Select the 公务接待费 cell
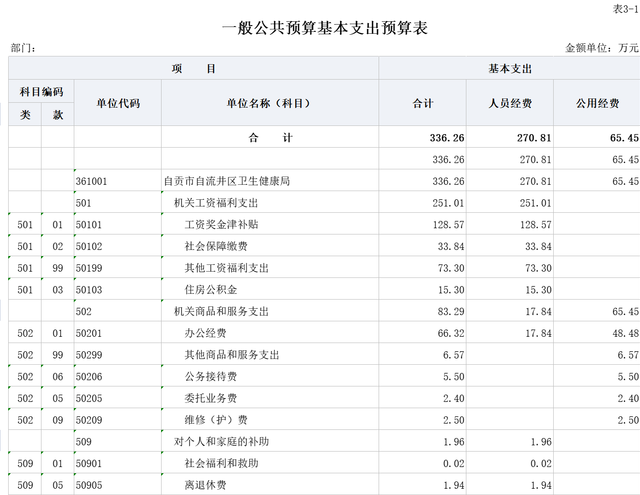This screenshot has height=495, width=640. pos(211,377)
